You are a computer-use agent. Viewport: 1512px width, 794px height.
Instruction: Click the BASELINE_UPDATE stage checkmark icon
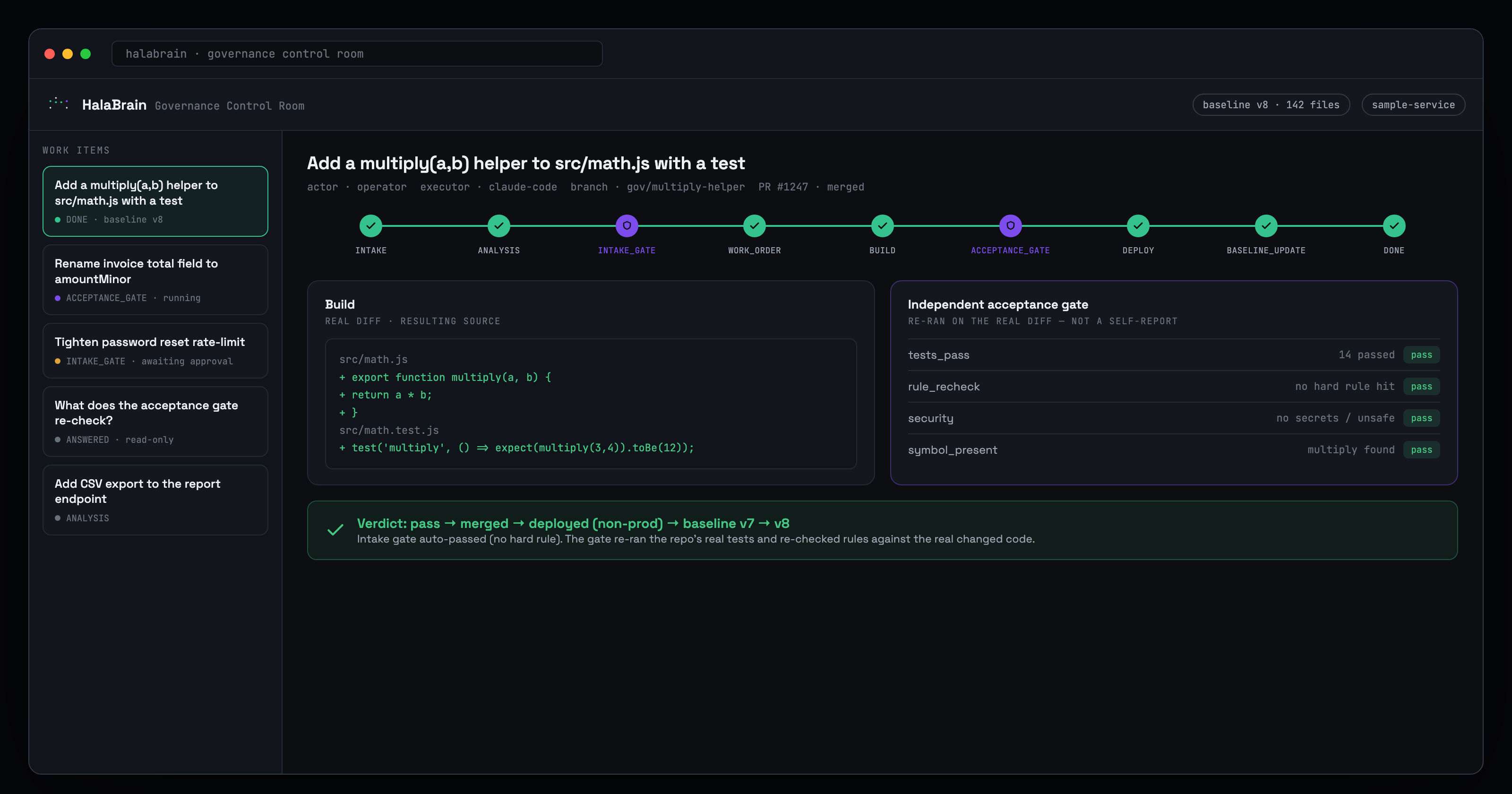pyautogui.click(x=1266, y=225)
